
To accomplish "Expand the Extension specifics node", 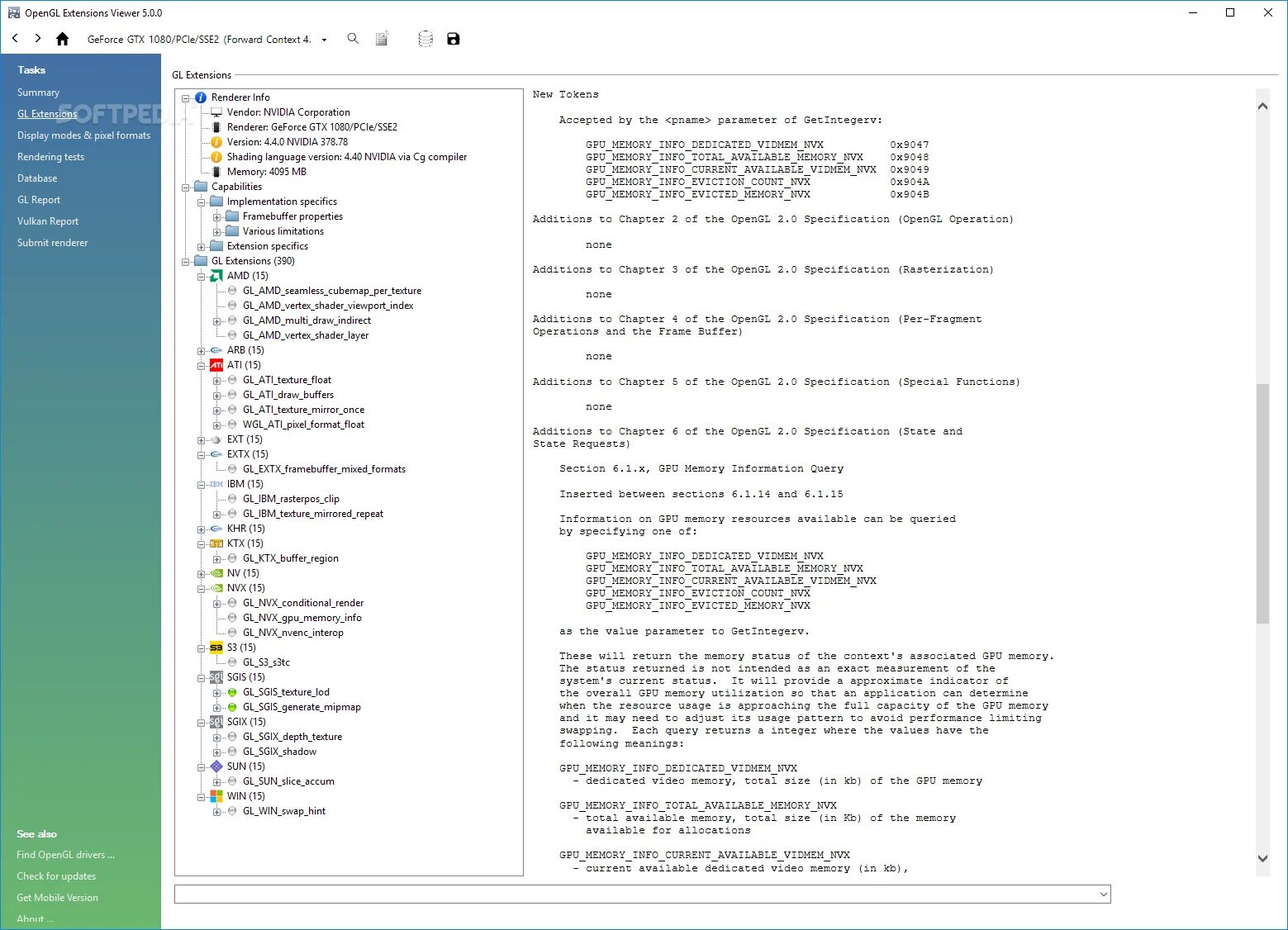I will coord(202,247).
